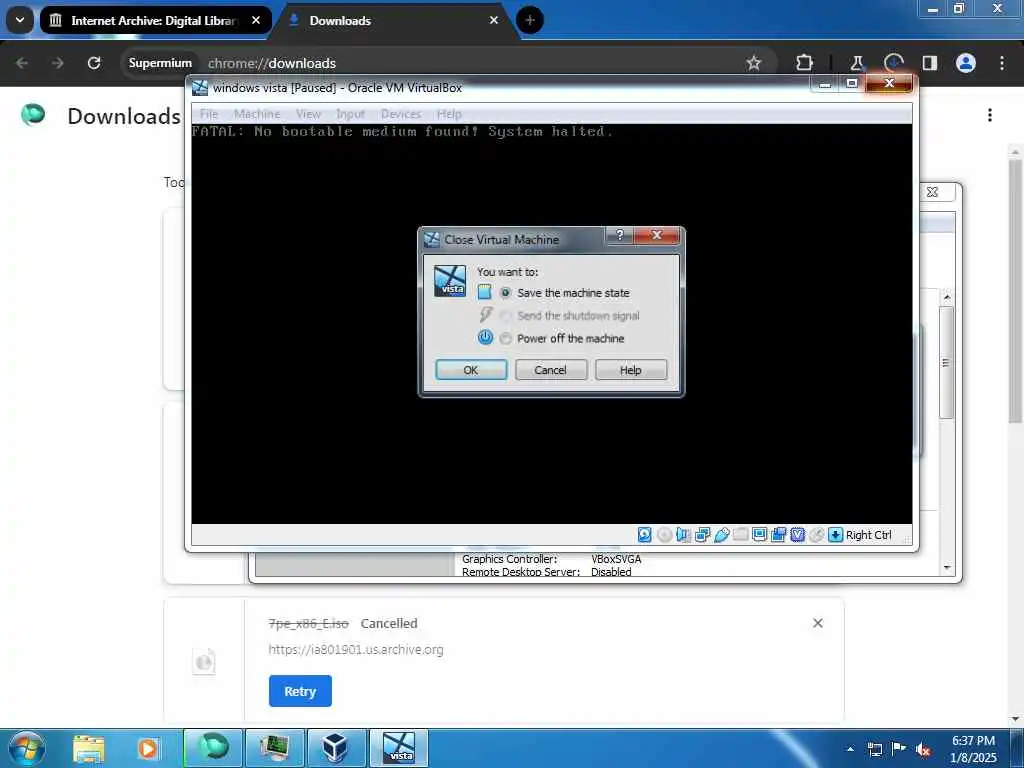Switch to the vista VM taskbar icon
Screen dimensions: 1024x768
point(399,748)
